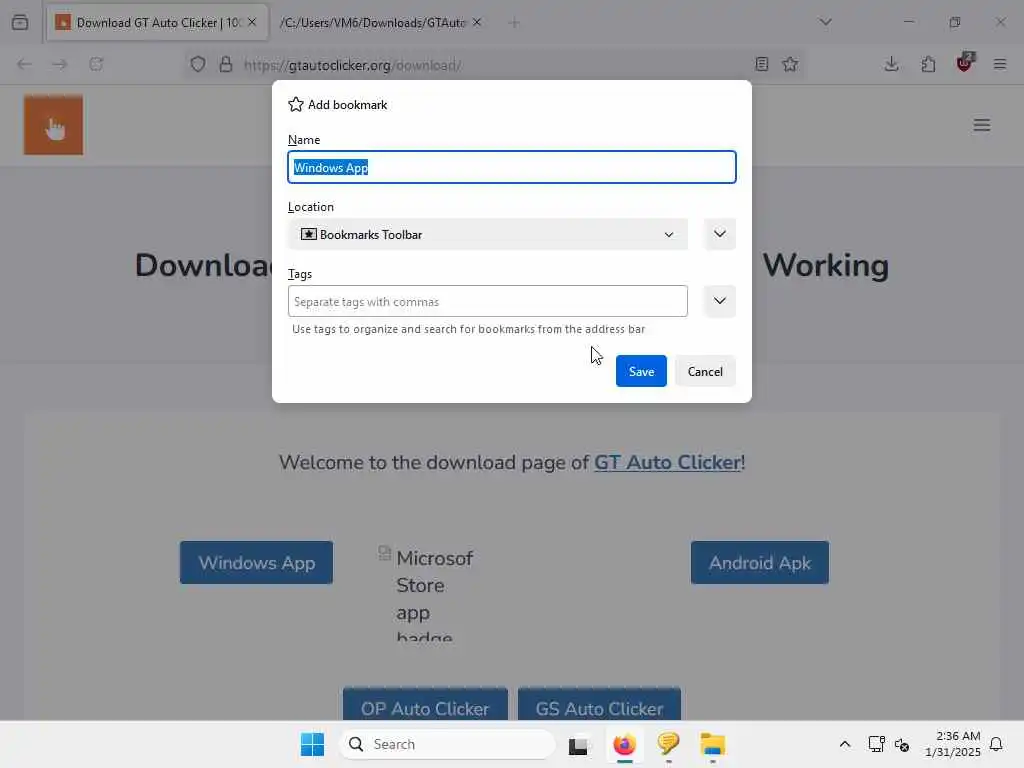1024x768 pixels.
Task: Close the Download GT Auto Clicker tab
Action: click(x=252, y=22)
